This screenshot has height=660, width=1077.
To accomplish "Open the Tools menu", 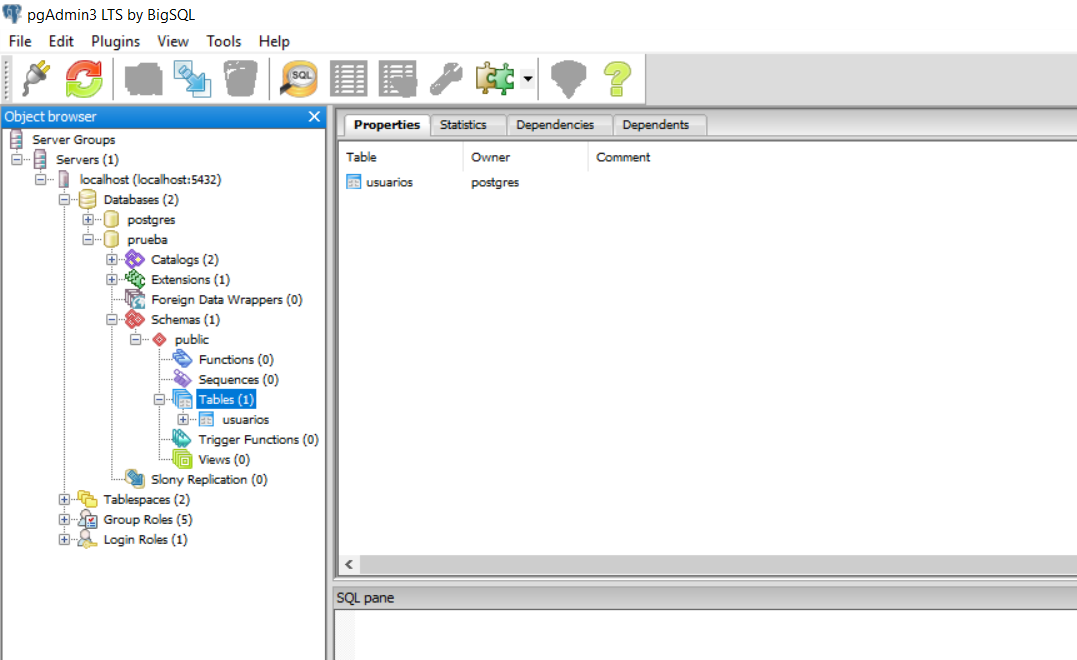I will [x=223, y=41].
